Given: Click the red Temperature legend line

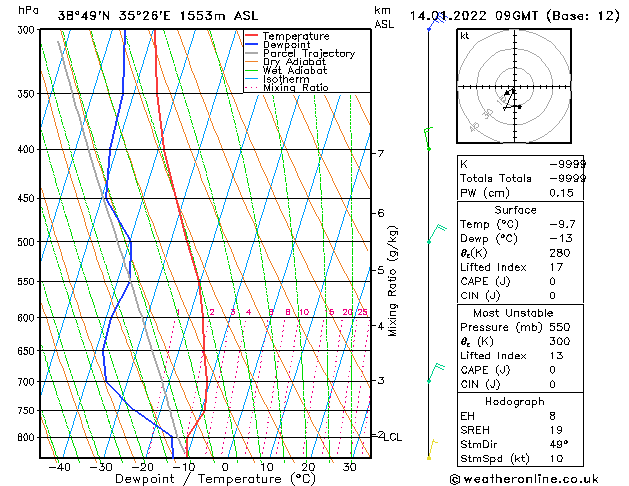Looking at the screenshot, I should click(252, 36).
